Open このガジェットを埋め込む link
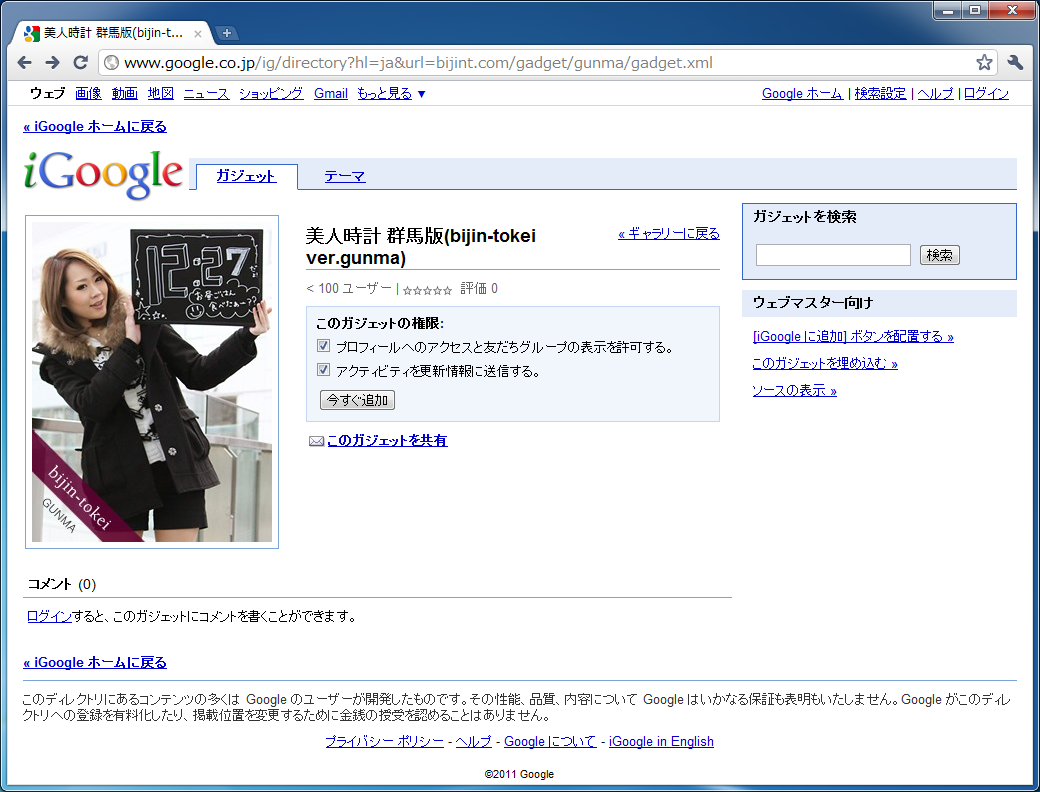The height and width of the screenshot is (792, 1040). point(824,363)
